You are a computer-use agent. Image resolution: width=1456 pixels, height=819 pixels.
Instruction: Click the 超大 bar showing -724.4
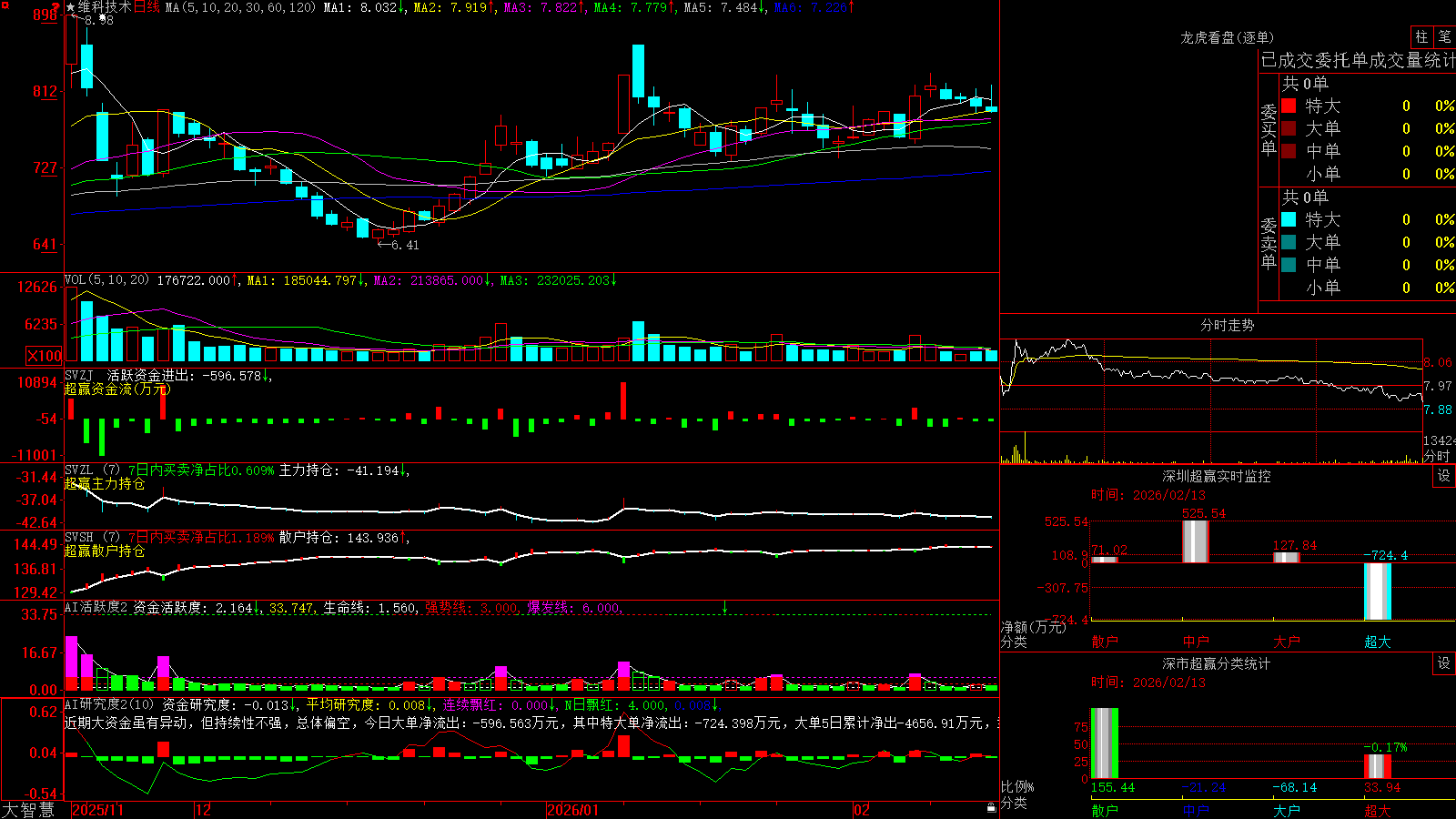[x=1378, y=591]
